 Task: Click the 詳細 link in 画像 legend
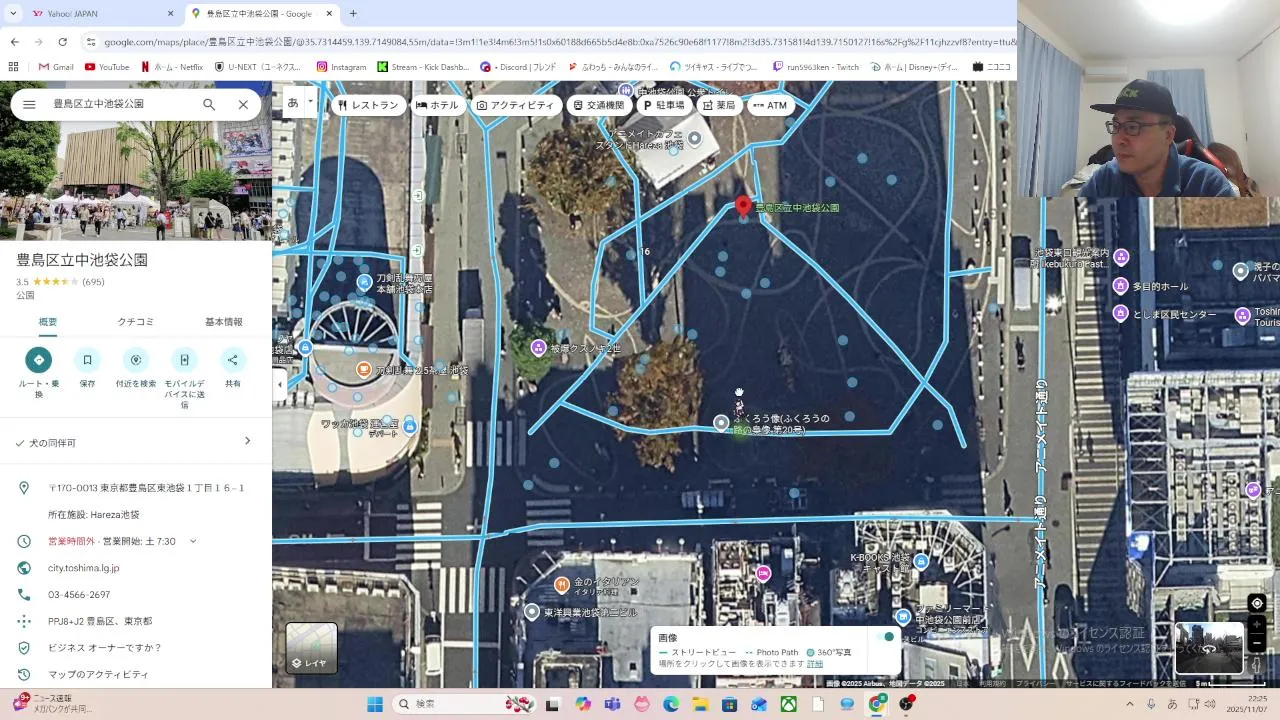[815, 664]
